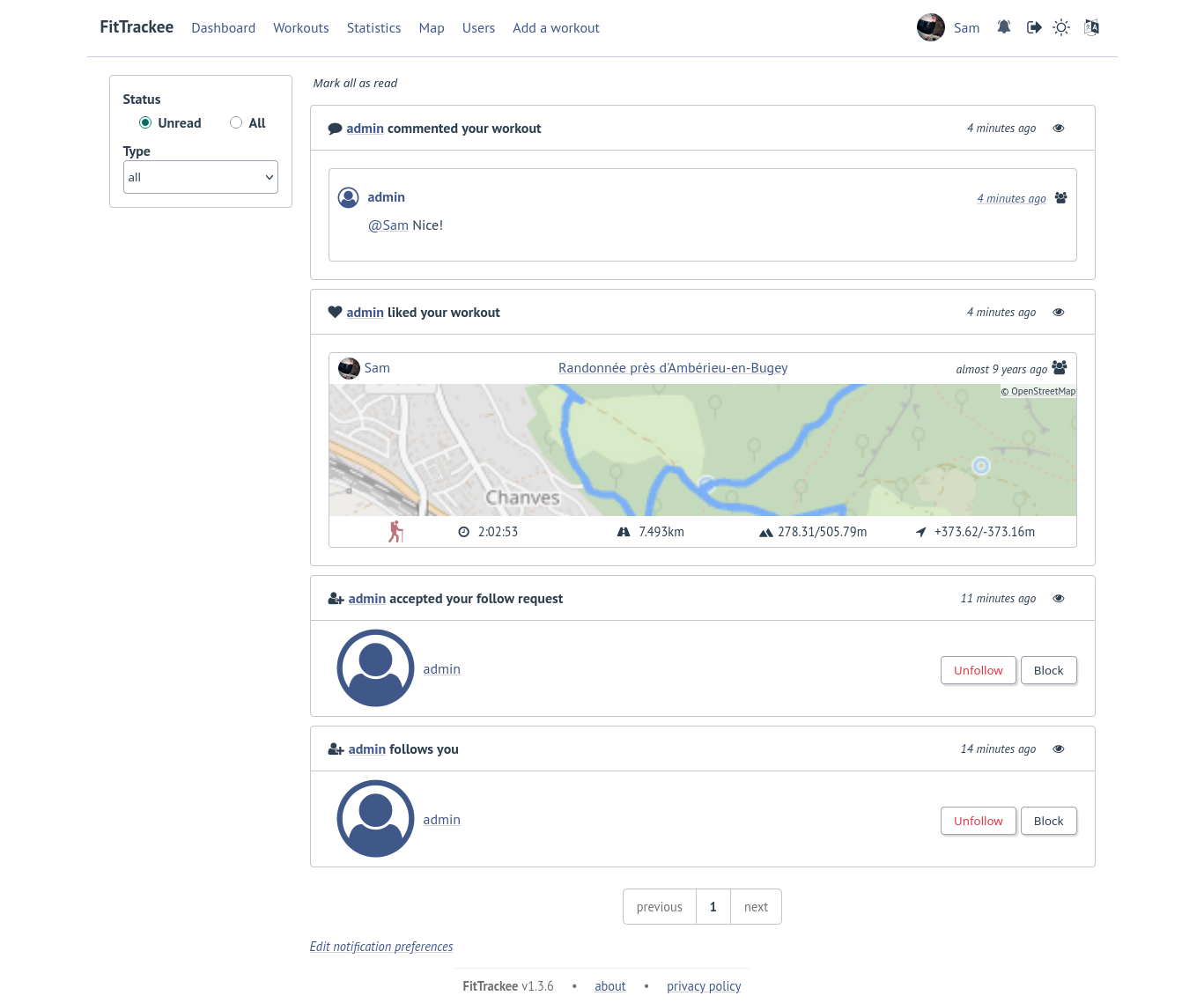Image resolution: width=1204 pixels, height=1003 pixels.
Task: Click the comment bubble icon
Action: click(335, 129)
